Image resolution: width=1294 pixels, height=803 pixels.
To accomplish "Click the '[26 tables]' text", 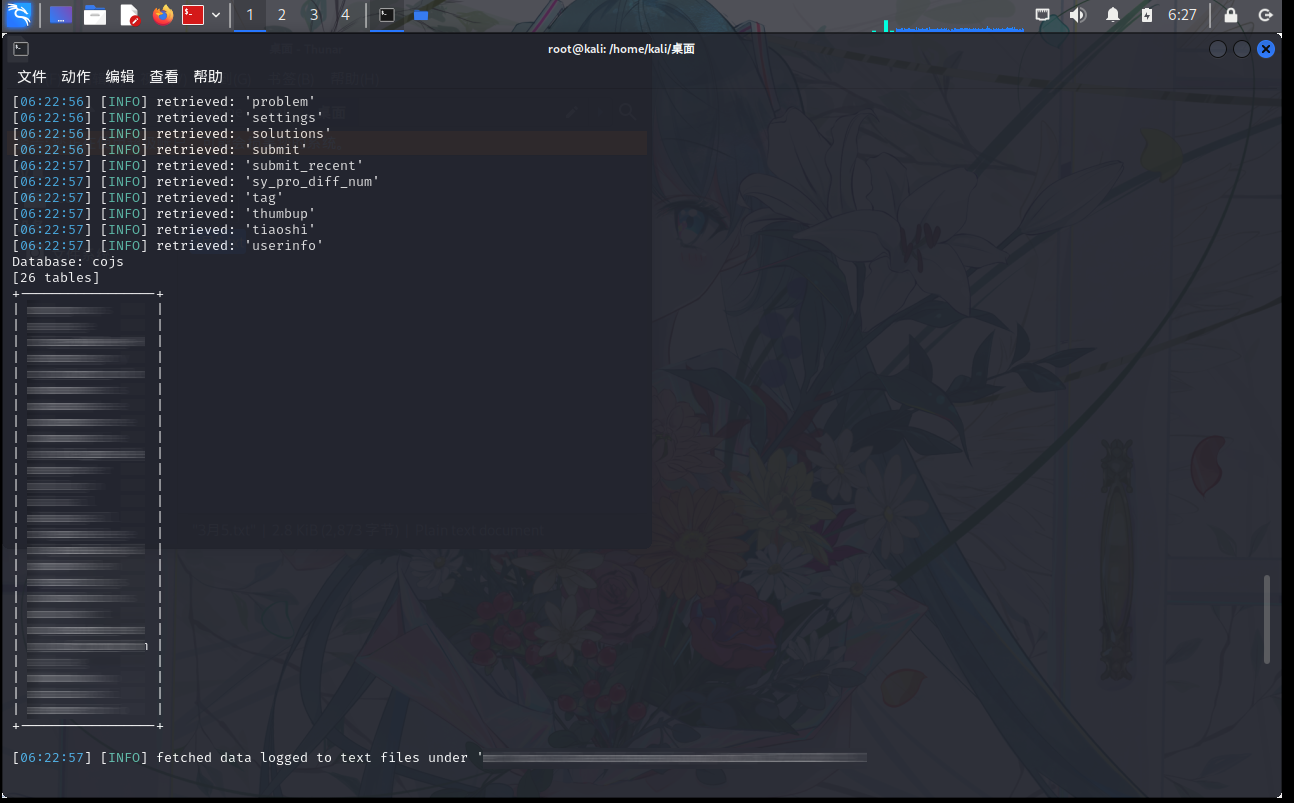I will point(56,277).
